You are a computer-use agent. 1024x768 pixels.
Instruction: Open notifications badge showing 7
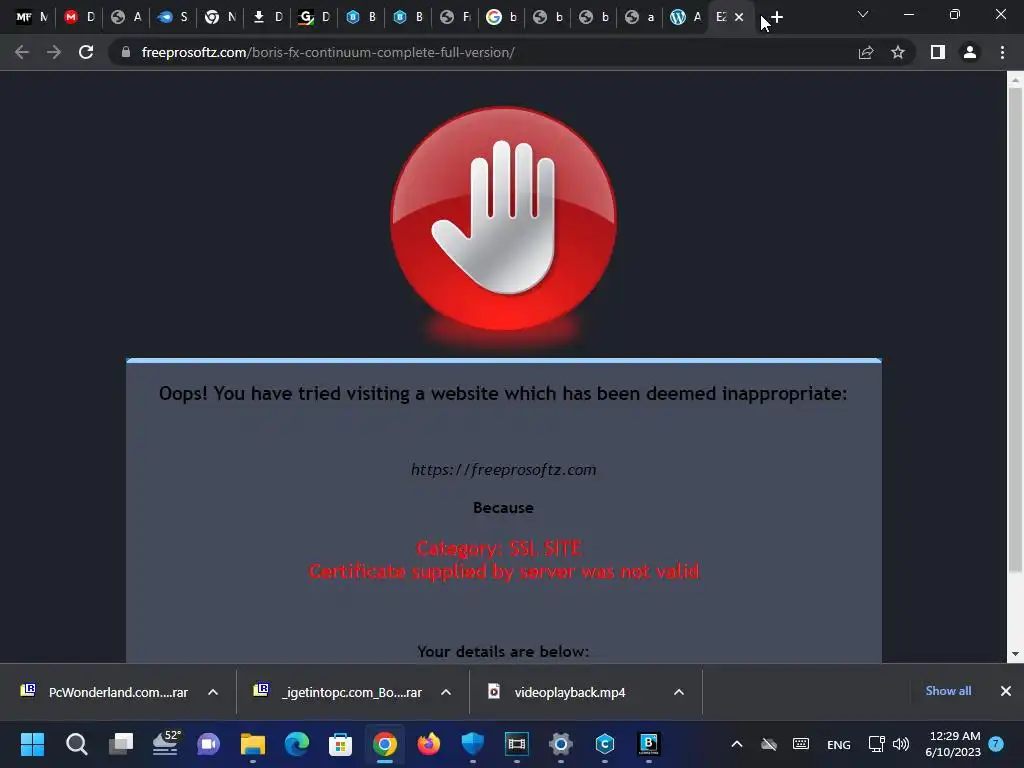pos(996,744)
